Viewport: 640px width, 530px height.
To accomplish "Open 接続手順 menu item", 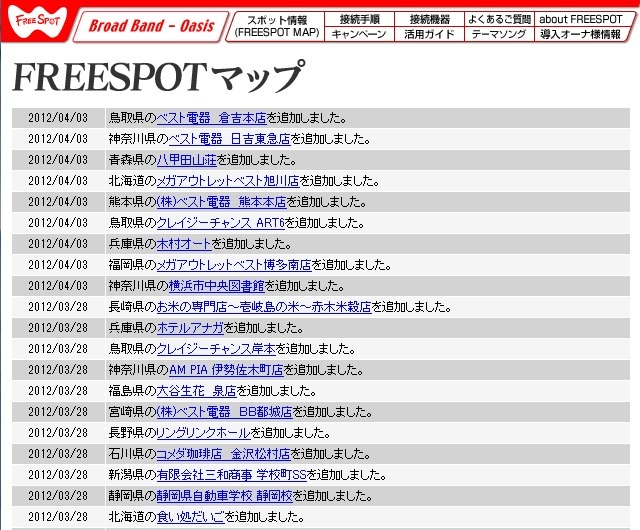I will (x=360, y=19).
